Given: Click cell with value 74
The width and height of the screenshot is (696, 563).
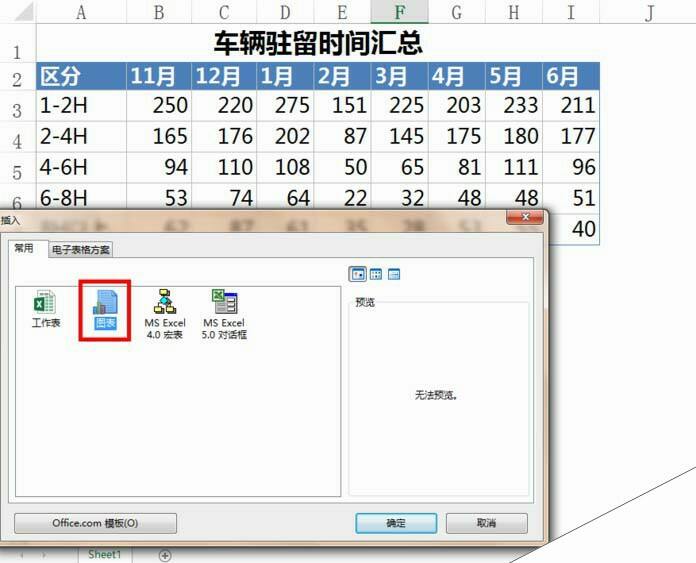Looking at the screenshot, I should tap(224, 197).
